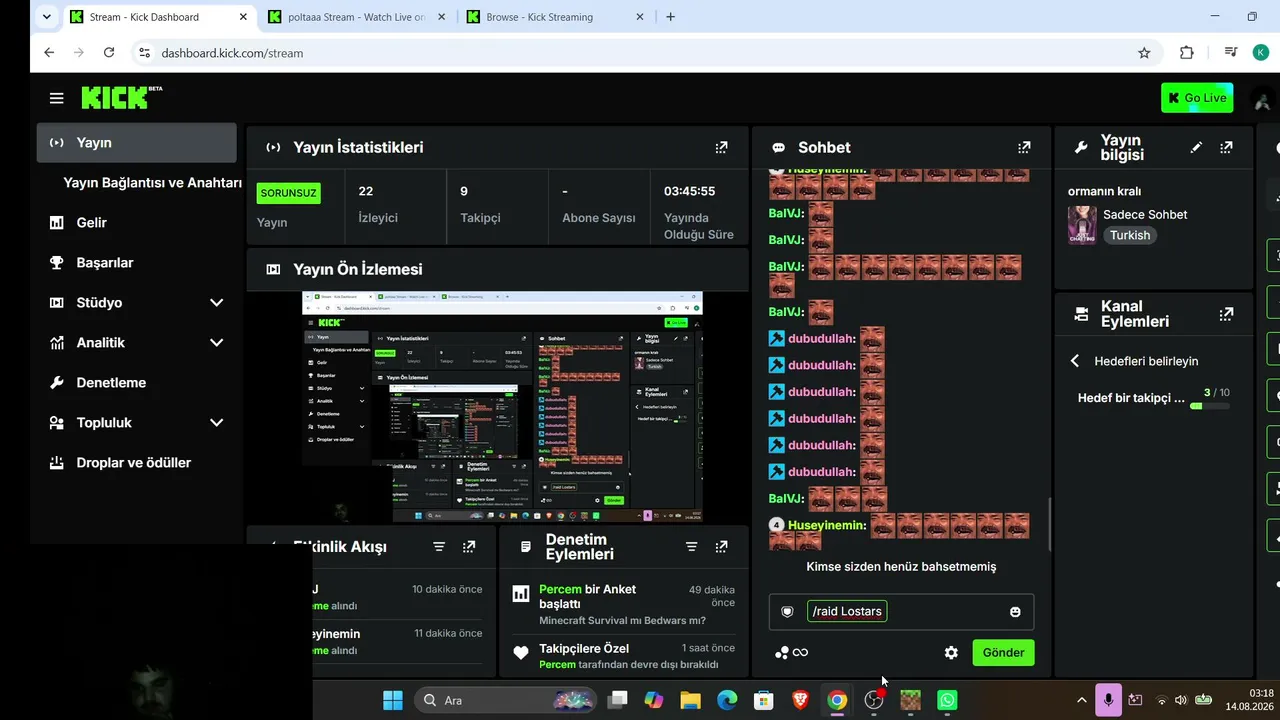This screenshot has width=1280, height=720.
Task: Go back in the browser
Action: pyautogui.click(x=49, y=52)
